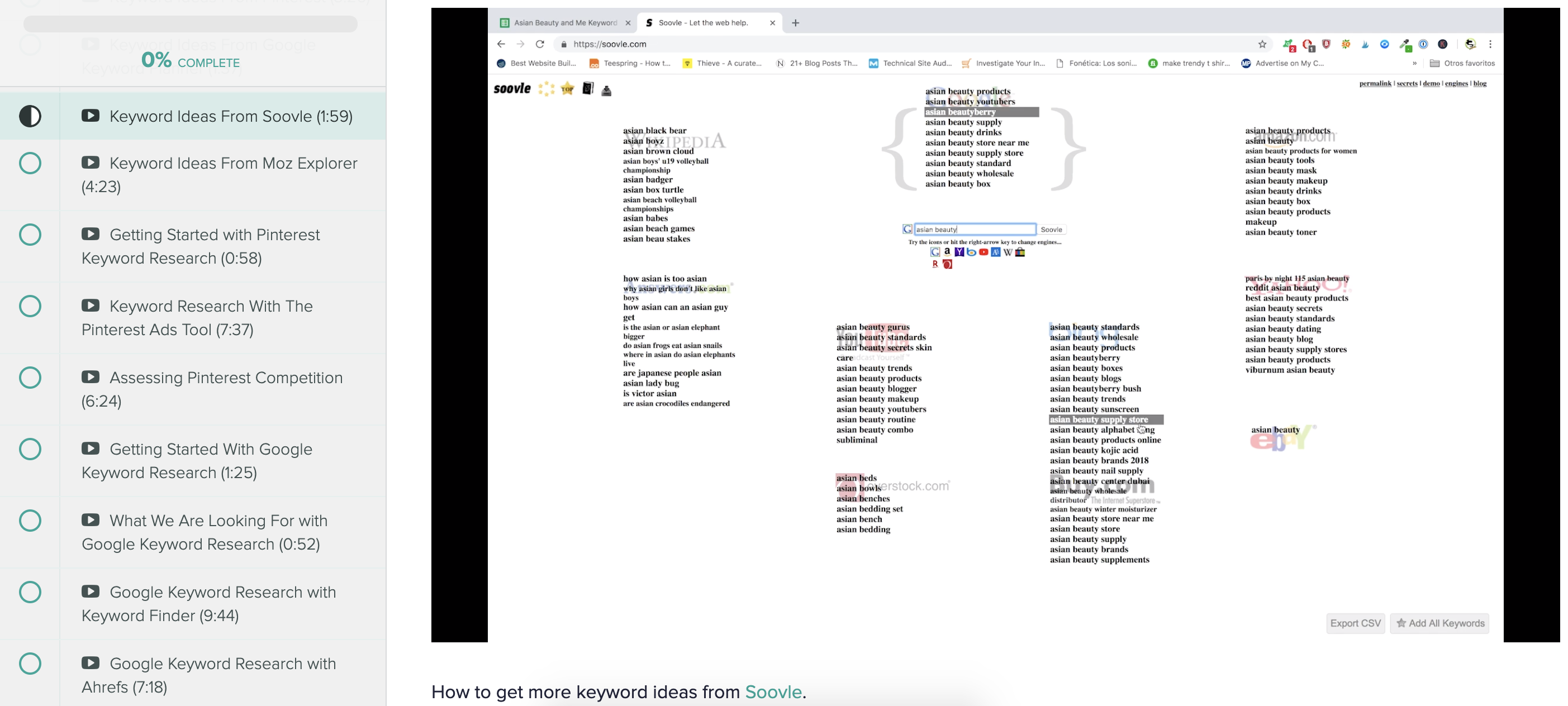This screenshot has width=1568, height=706.
Task: Select the shopping bag engine icon
Action: (1020, 252)
